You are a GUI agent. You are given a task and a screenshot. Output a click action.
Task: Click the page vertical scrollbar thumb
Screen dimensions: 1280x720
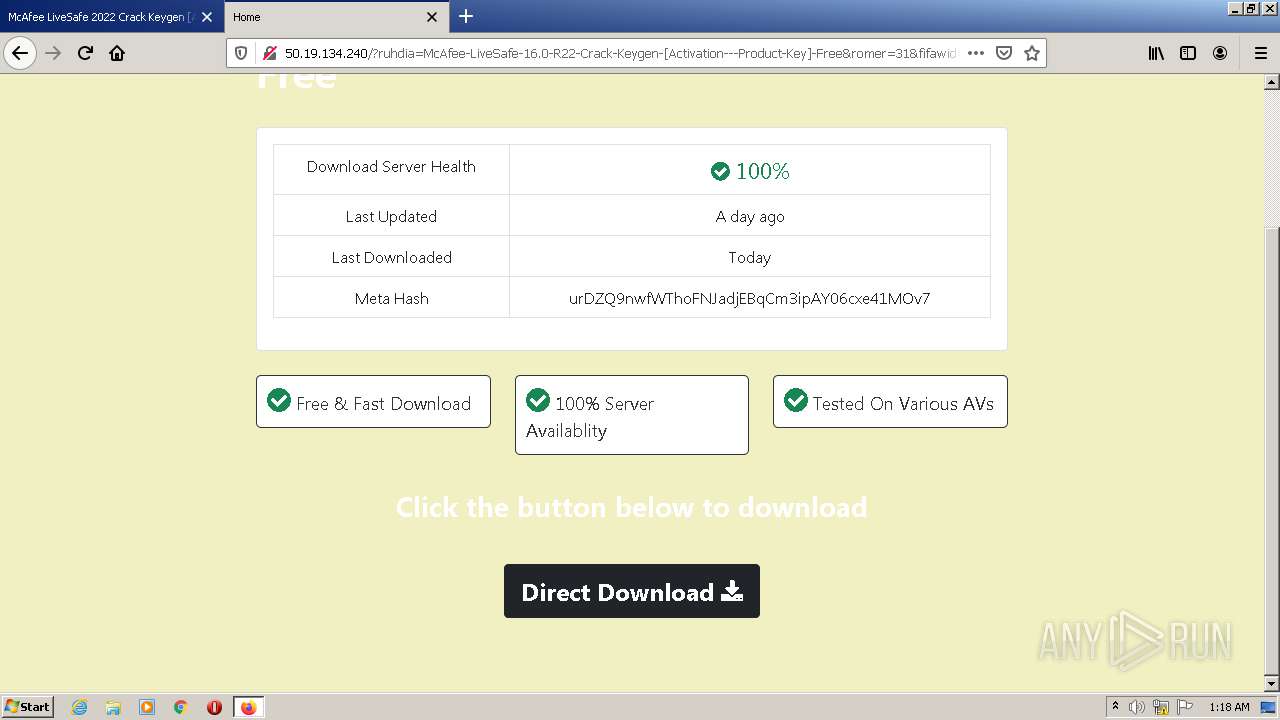pyautogui.click(x=1272, y=450)
